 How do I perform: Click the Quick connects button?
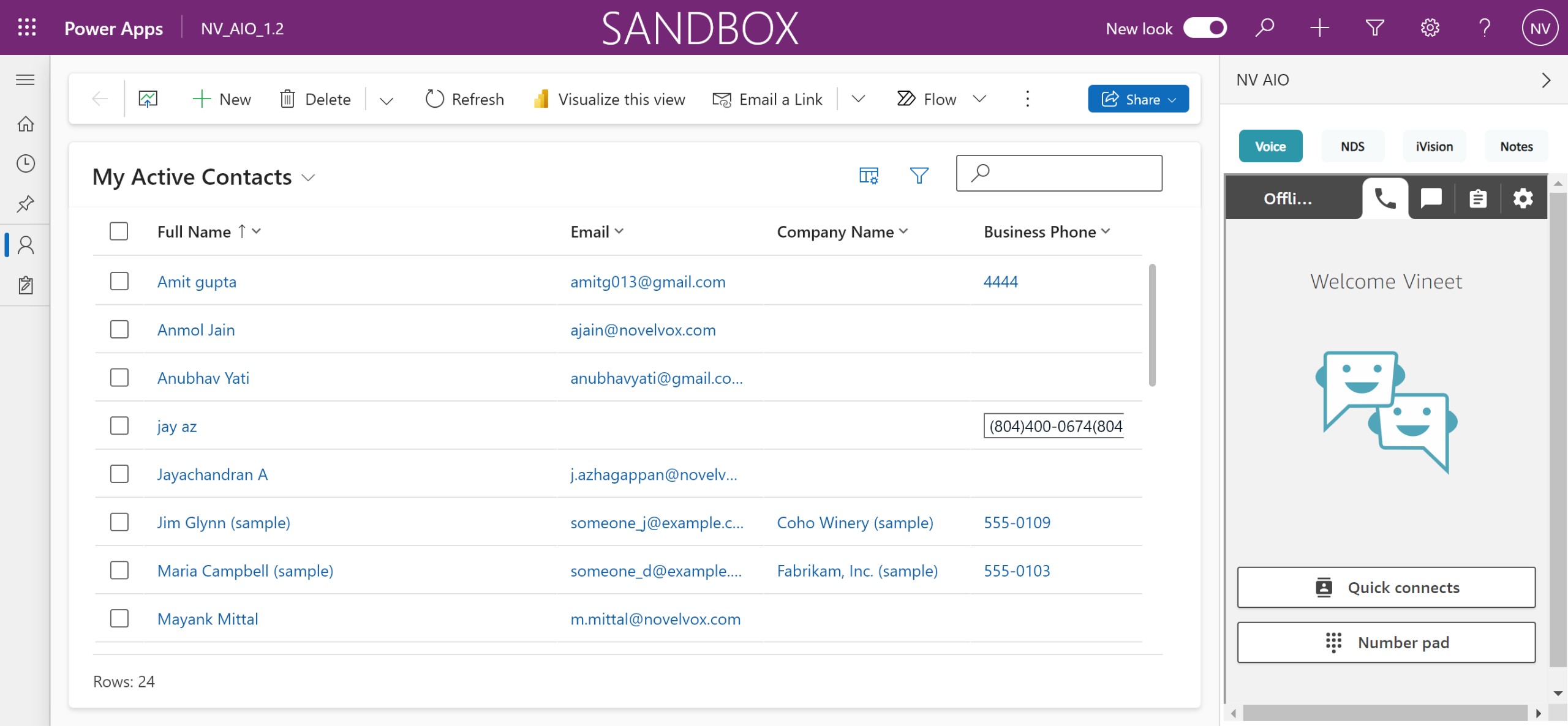pyautogui.click(x=1385, y=587)
